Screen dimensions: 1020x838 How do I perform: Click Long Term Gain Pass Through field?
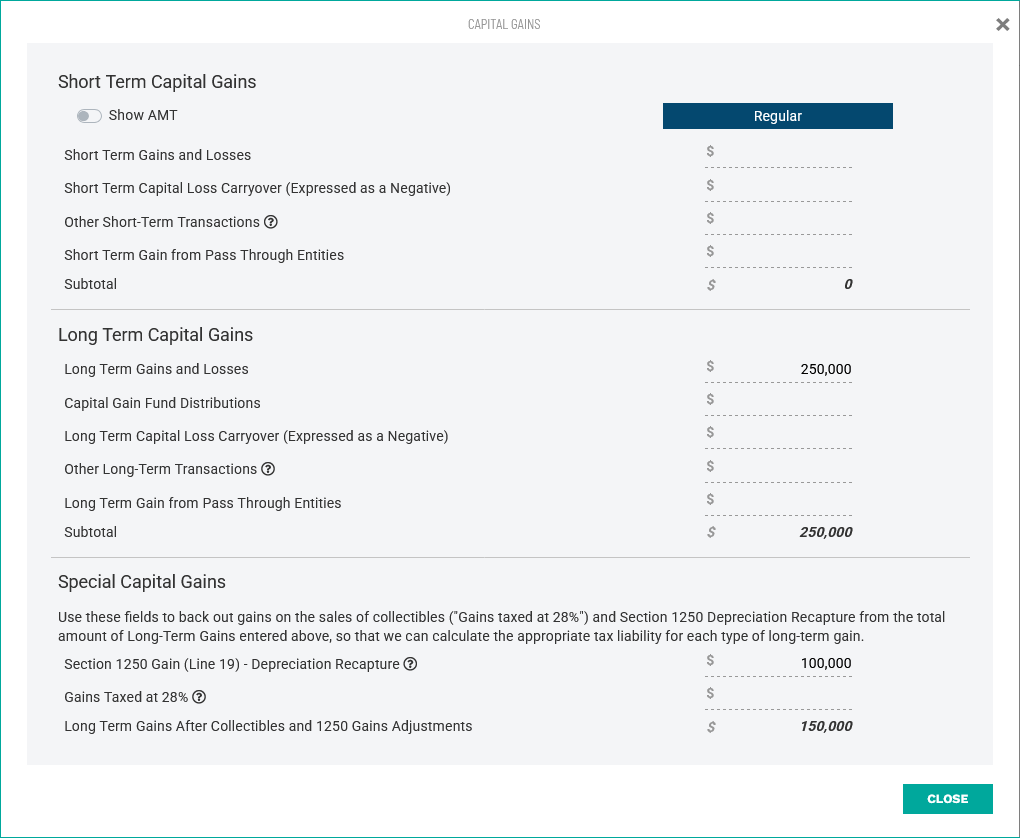pyautogui.click(x=784, y=501)
